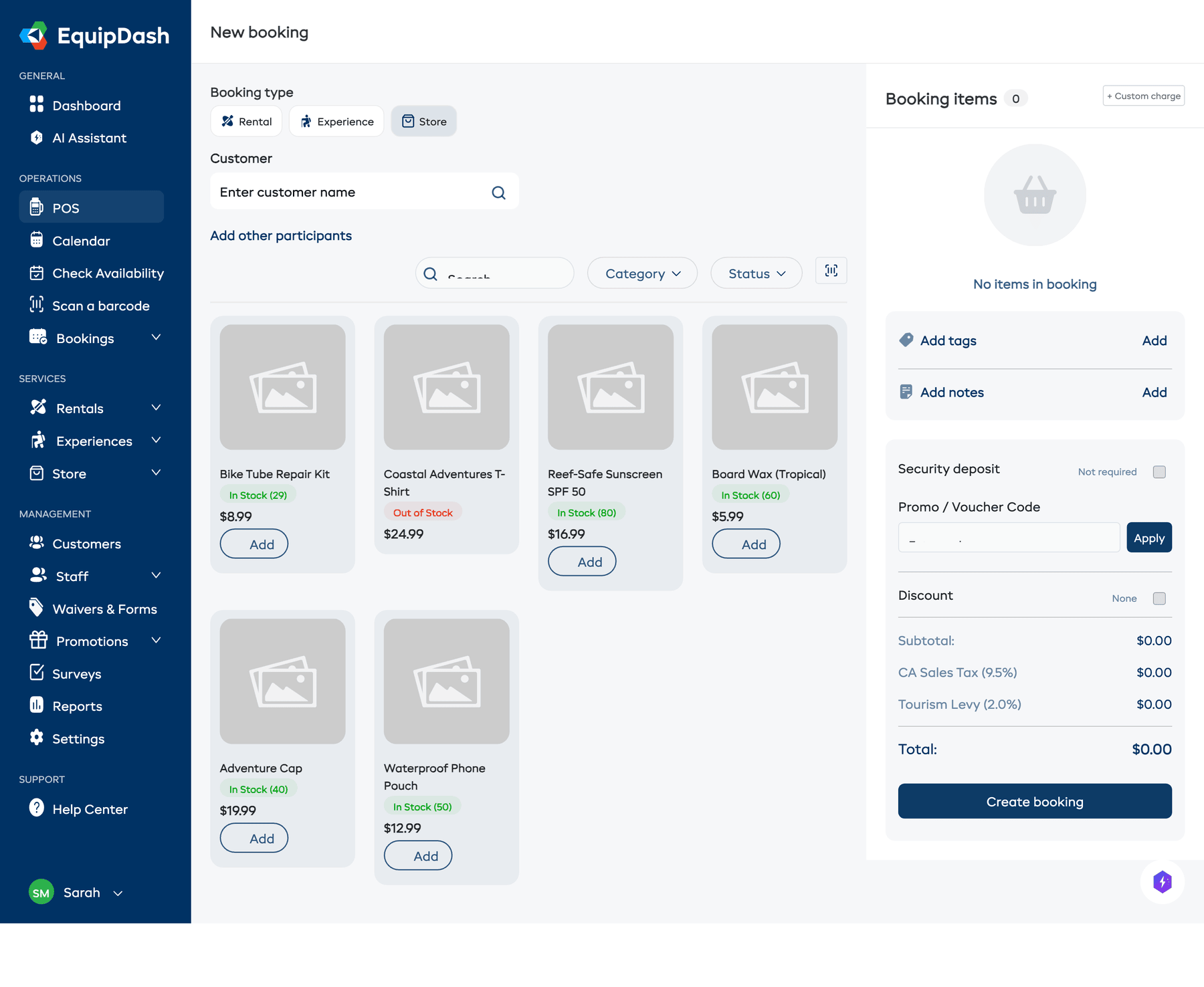The height and width of the screenshot is (987, 1204).
Task: Open the Category dropdown
Action: [641, 273]
